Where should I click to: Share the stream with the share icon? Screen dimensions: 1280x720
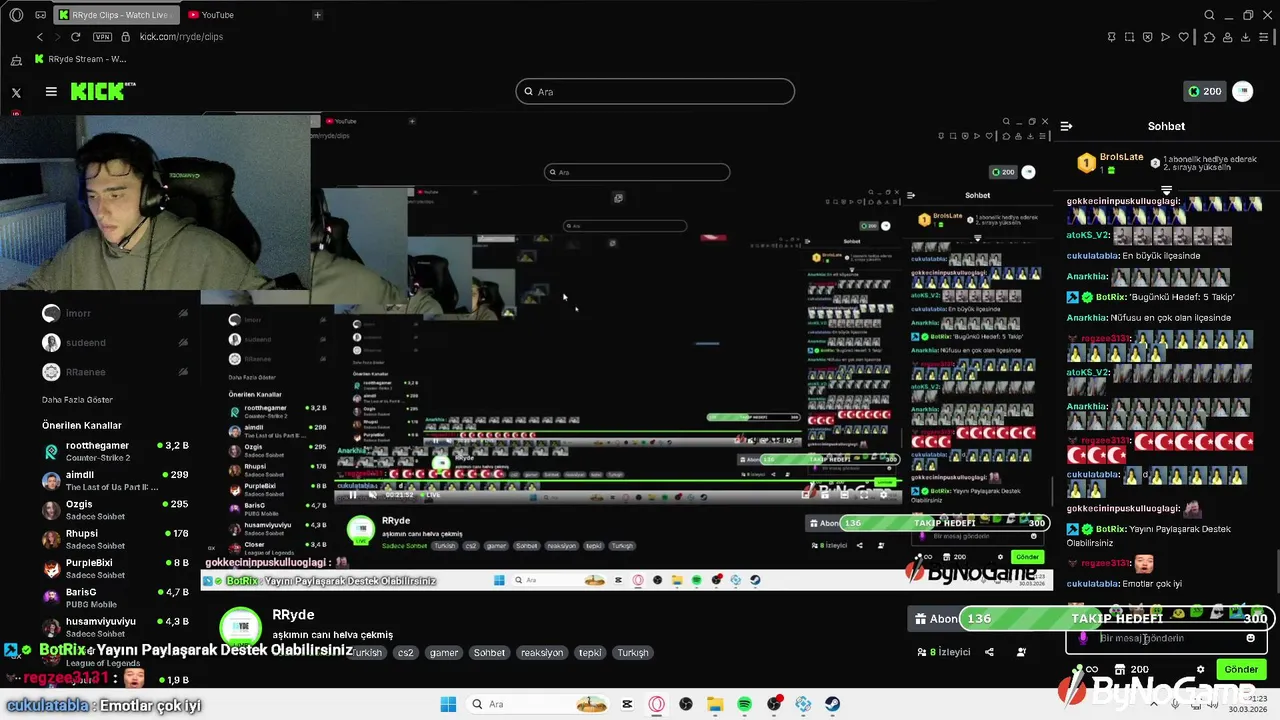989,652
